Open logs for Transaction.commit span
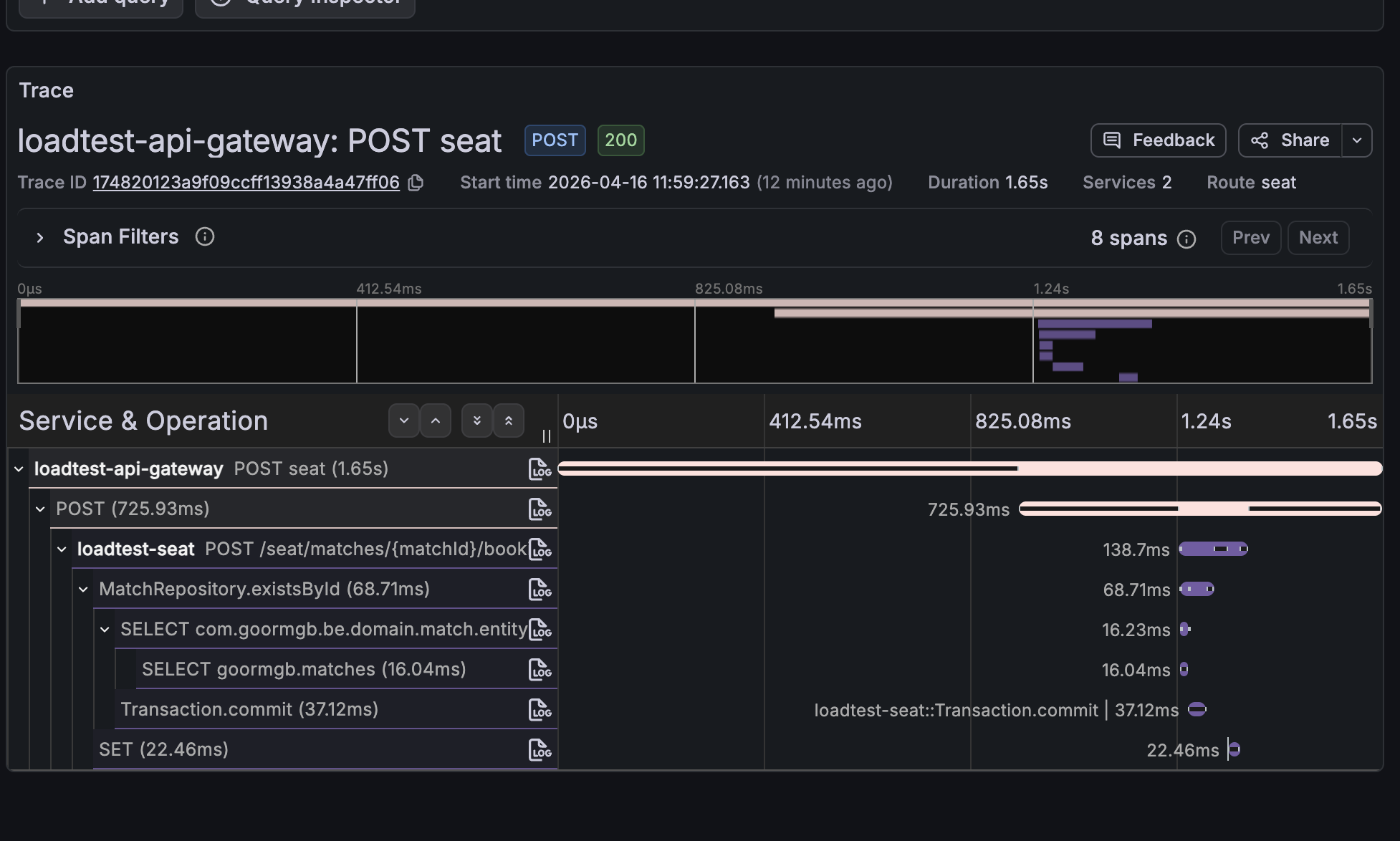Viewport: 1400px width, 841px height. click(x=540, y=709)
